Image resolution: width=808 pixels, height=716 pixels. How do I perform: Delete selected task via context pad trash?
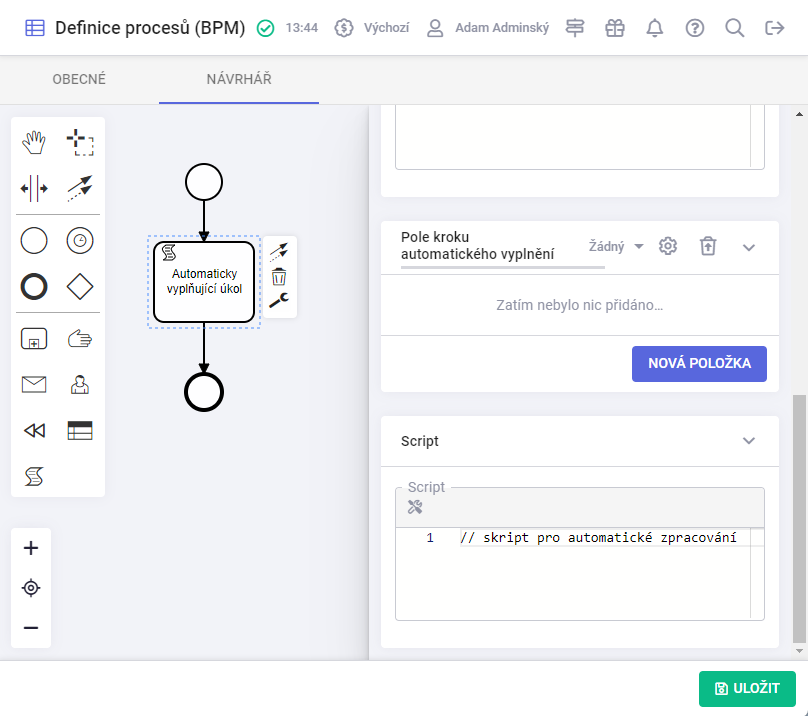click(279, 277)
